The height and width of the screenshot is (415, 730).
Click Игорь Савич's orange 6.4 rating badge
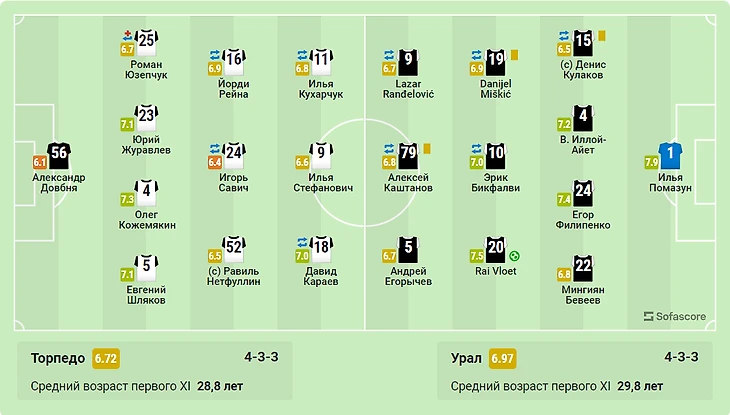pyautogui.click(x=214, y=161)
